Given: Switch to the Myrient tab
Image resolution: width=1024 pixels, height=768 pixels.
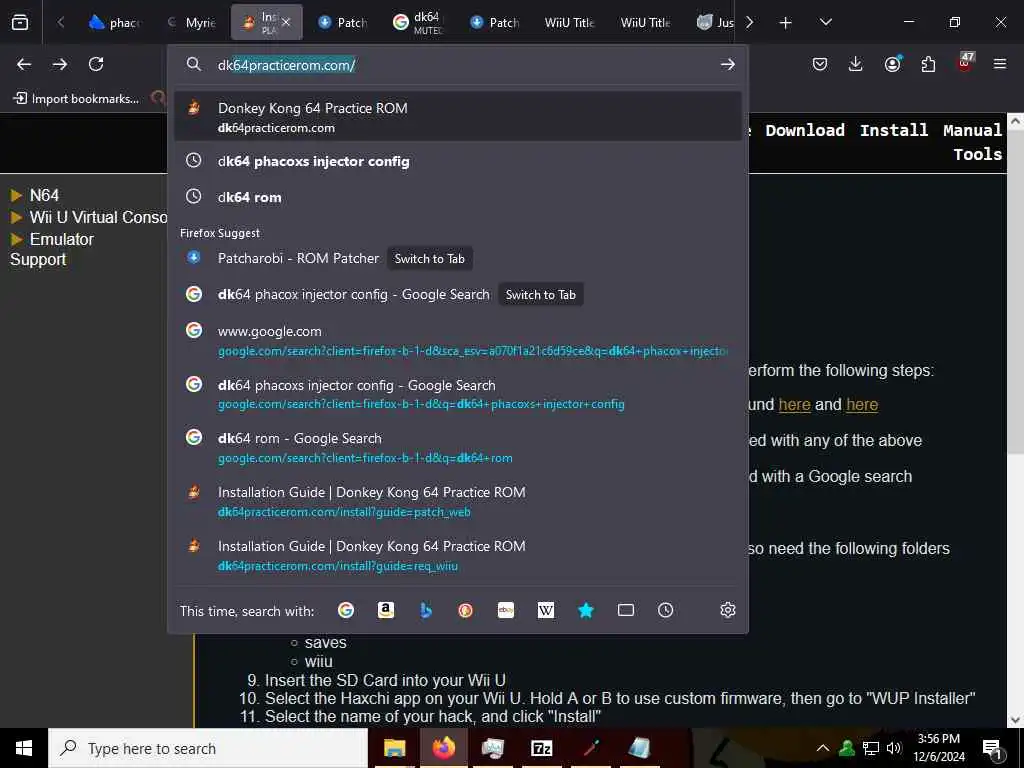Looking at the screenshot, I should [191, 22].
